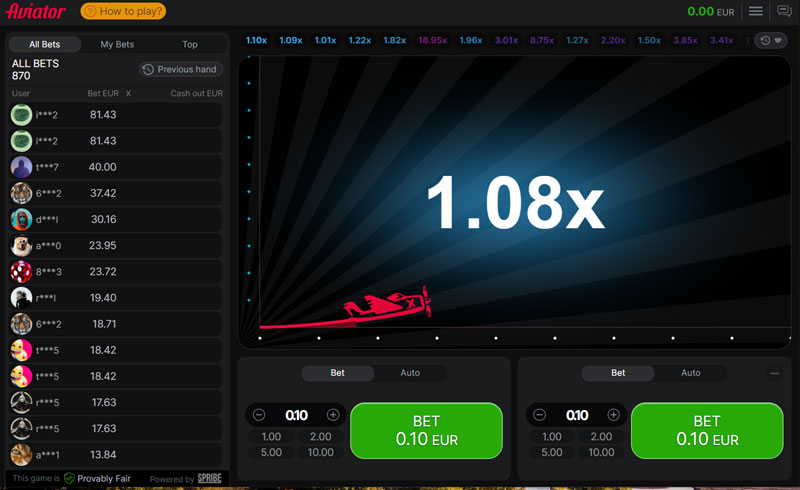Switch right bet panel to Auto mode
This screenshot has width=800, height=490.
point(691,373)
